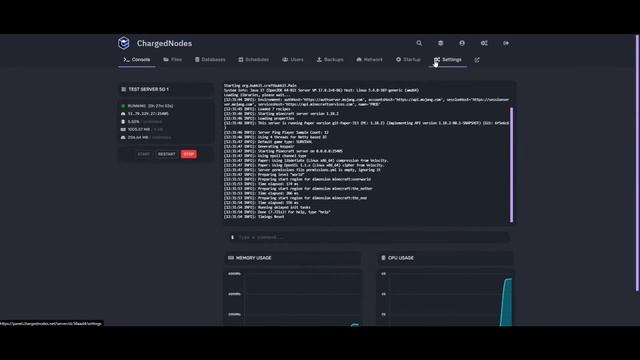640x360 pixels.
Task: Switch to the Backups tab
Action: (x=330, y=60)
